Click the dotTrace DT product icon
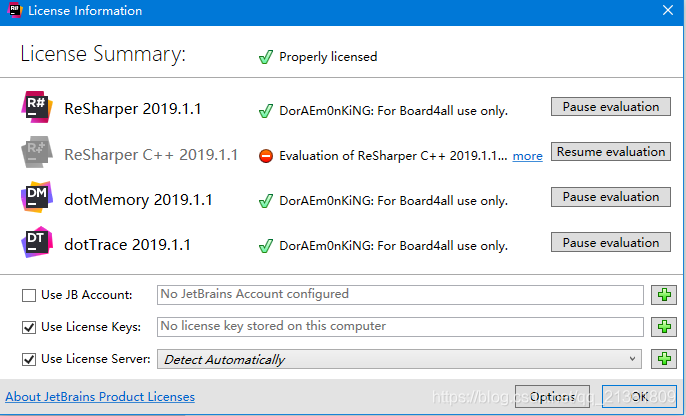 (x=37, y=242)
